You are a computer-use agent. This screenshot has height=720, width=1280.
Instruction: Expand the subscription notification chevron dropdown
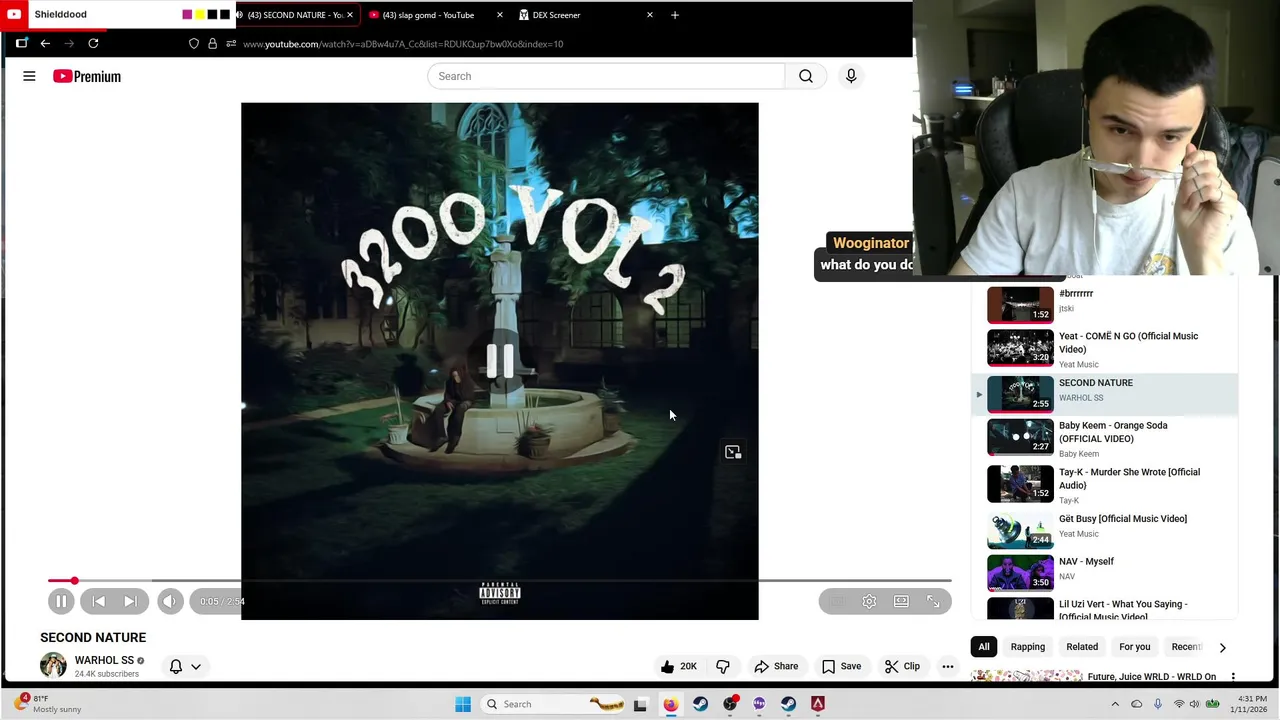tap(196, 666)
